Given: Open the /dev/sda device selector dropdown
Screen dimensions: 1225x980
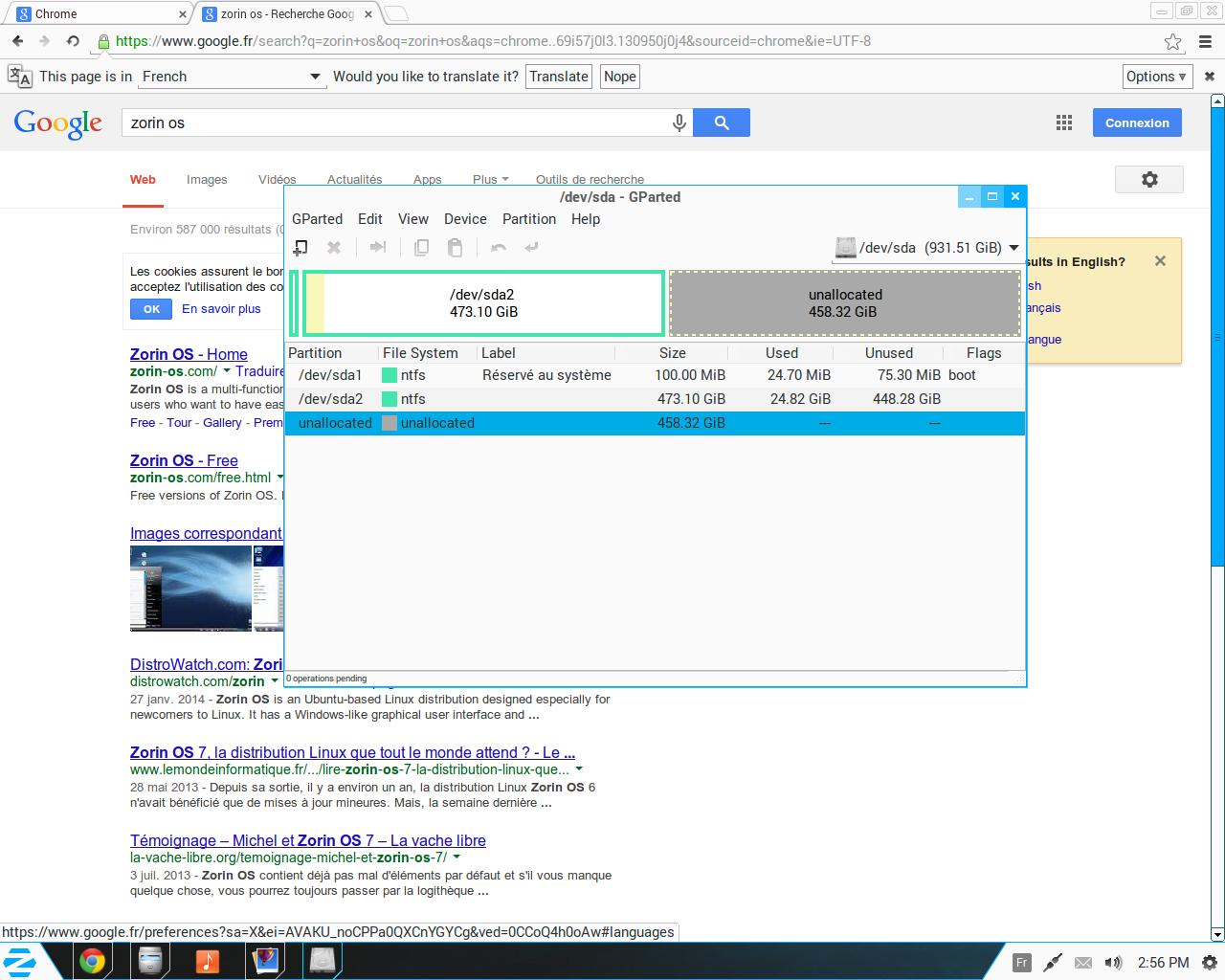Looking at the screenshot, I should tap(927, 248).
